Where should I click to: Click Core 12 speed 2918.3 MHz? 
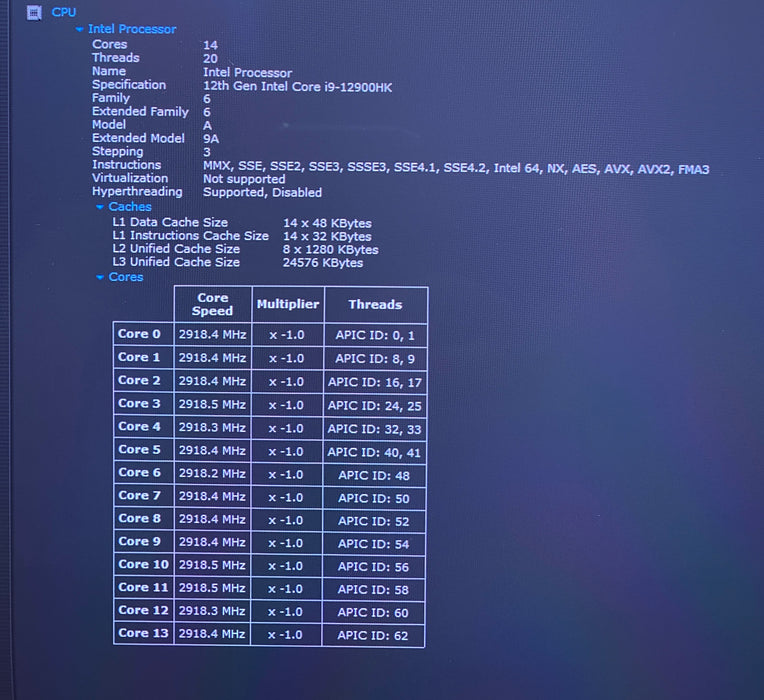tap(212, 611)
